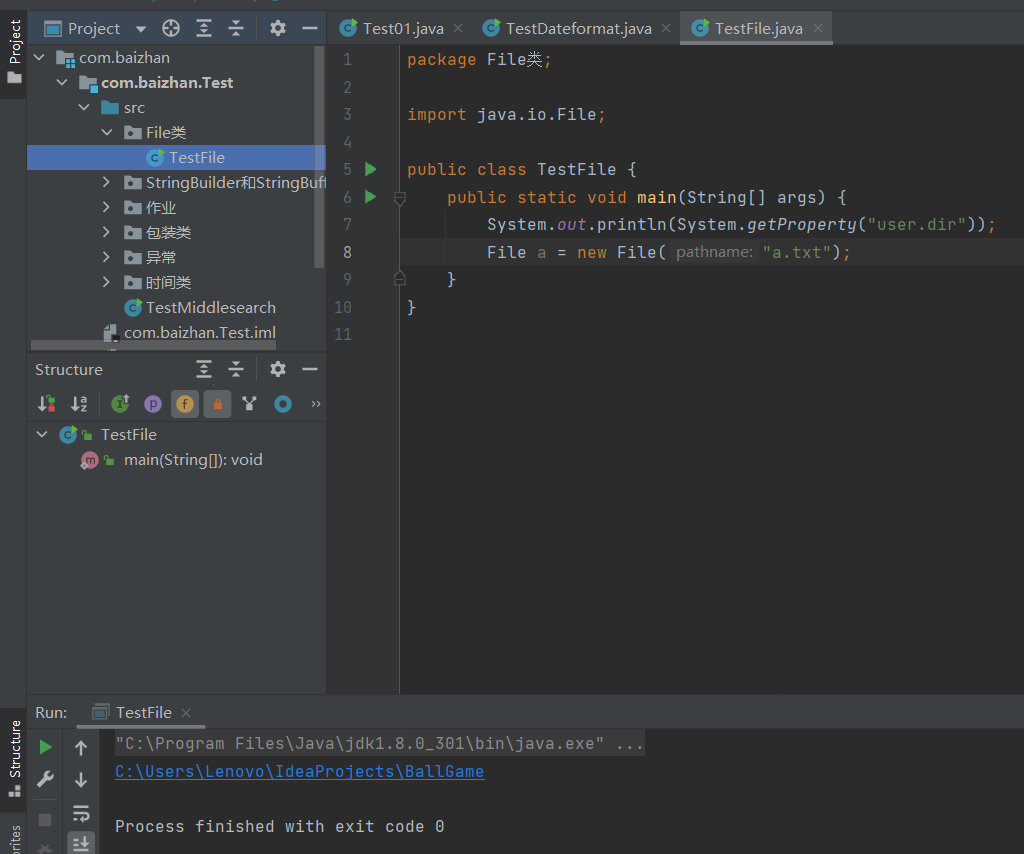Screen dimensions: 1024x854
Task: Collapse the File类 package
Action: click(107, 133)
